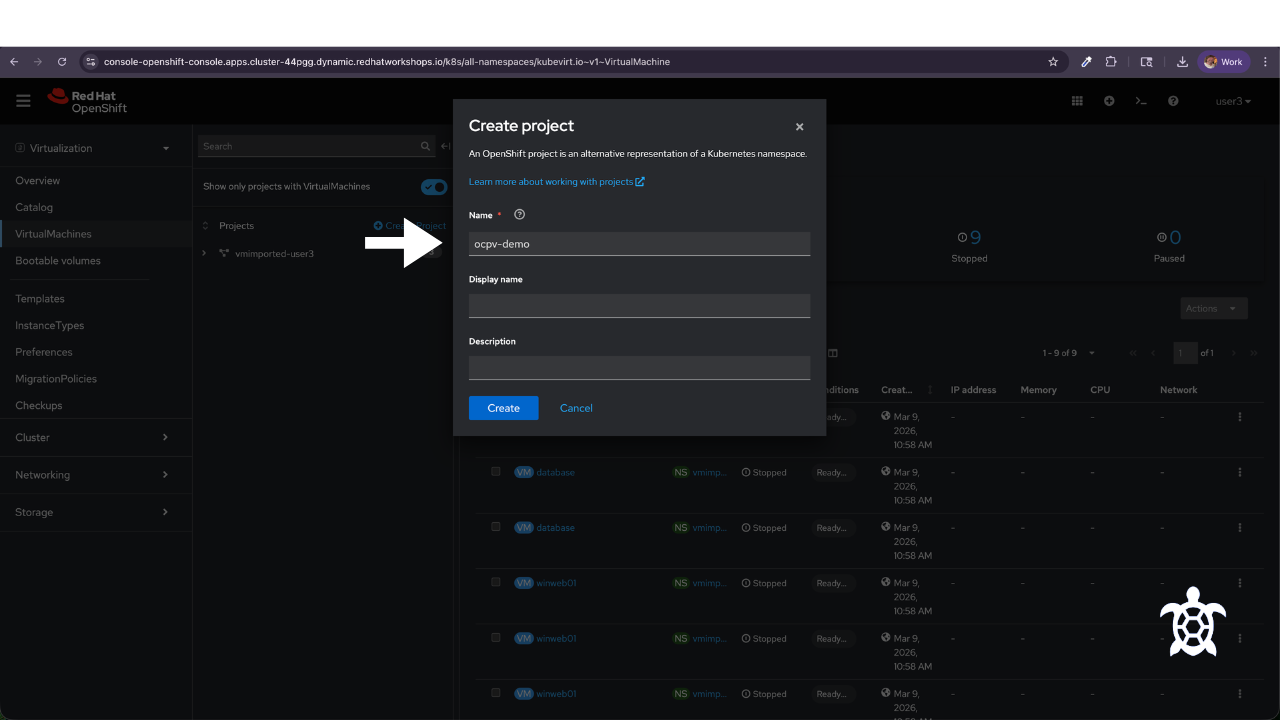Open Templates in the sidebar
The height and width of the screenshot is (720, 1280).
40,299
